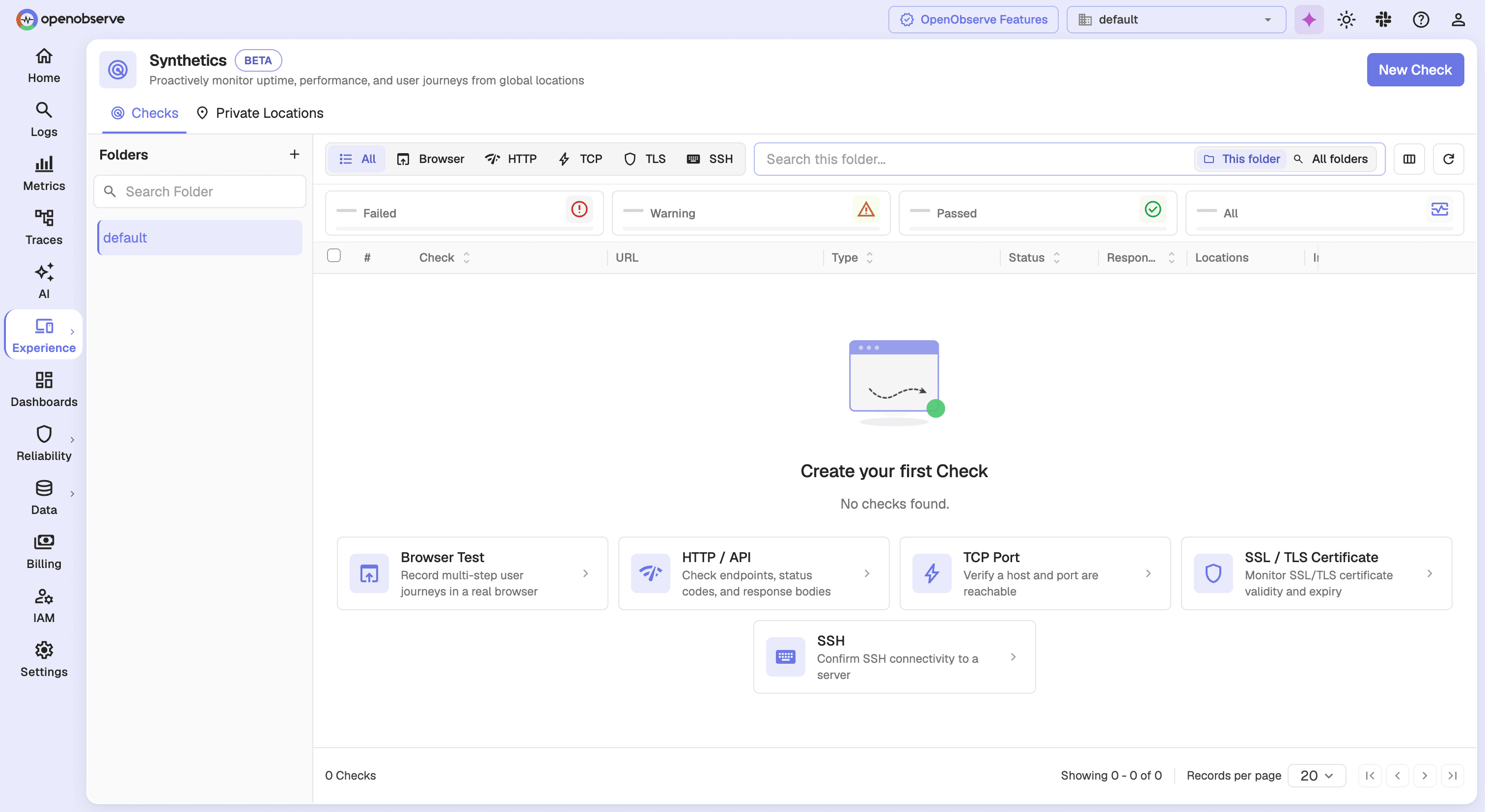Add a new folder with plus icon
This screenshot has height=812, width=1485.
tap(295, 155)
